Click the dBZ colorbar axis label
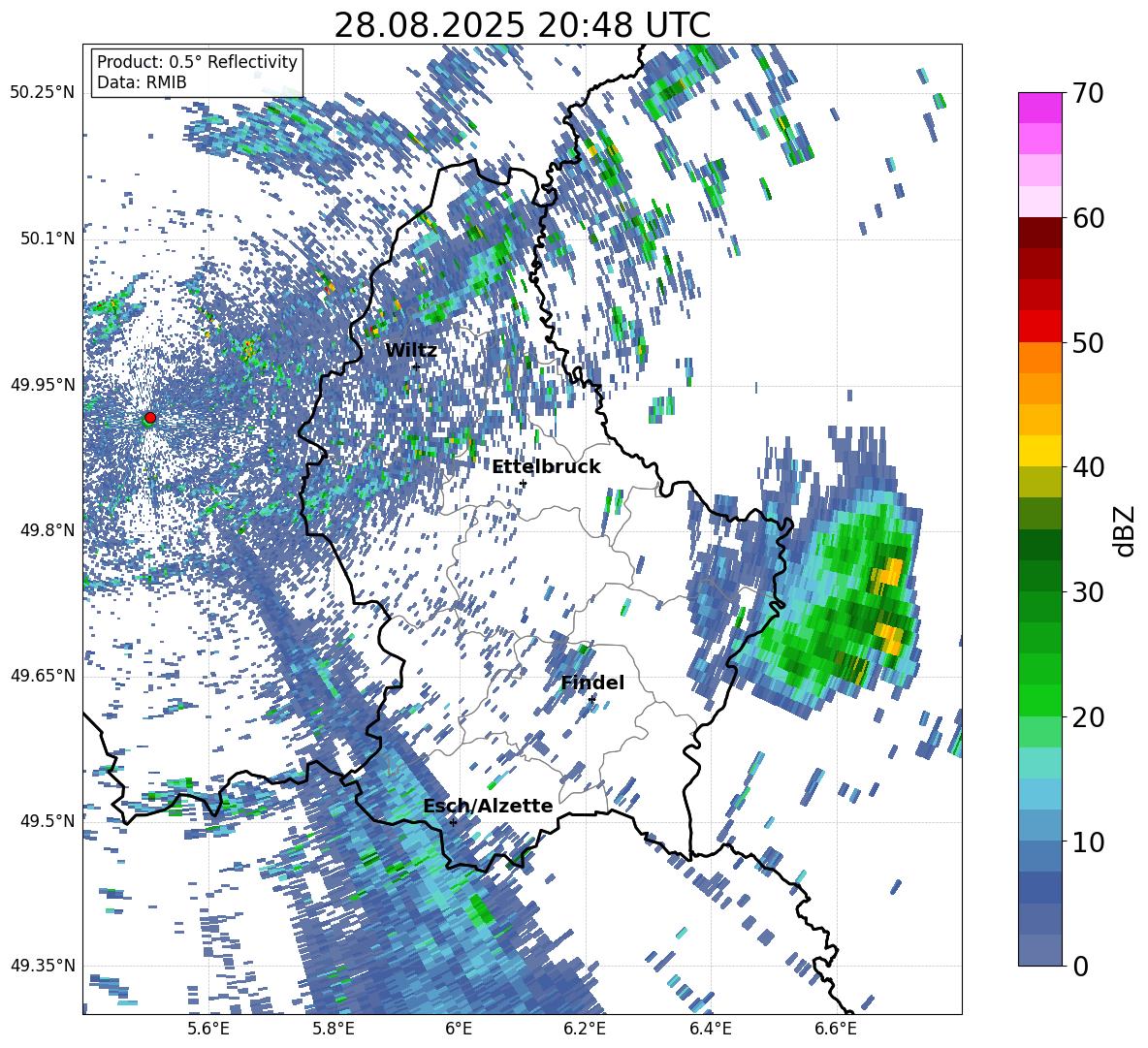1148x1048 pixels. [1126, 530]
